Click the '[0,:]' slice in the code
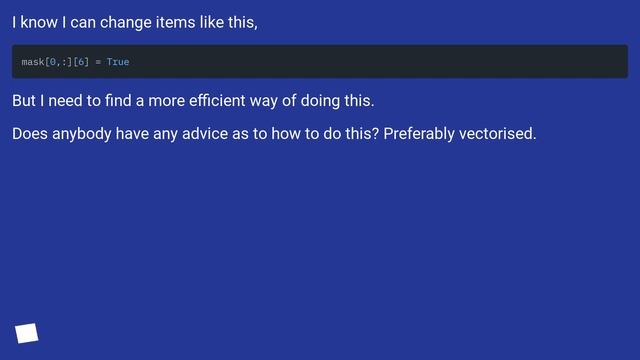 [58, 62]
